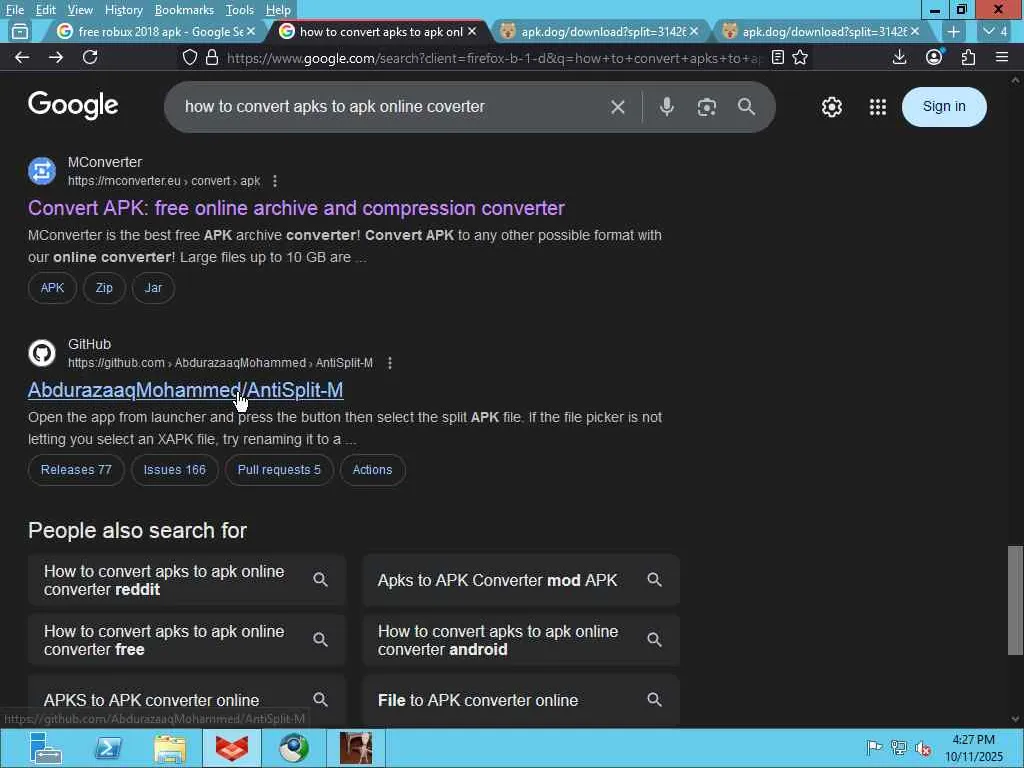Open new tab with plus button
The image size is (1024, 768).
[953, 31]
